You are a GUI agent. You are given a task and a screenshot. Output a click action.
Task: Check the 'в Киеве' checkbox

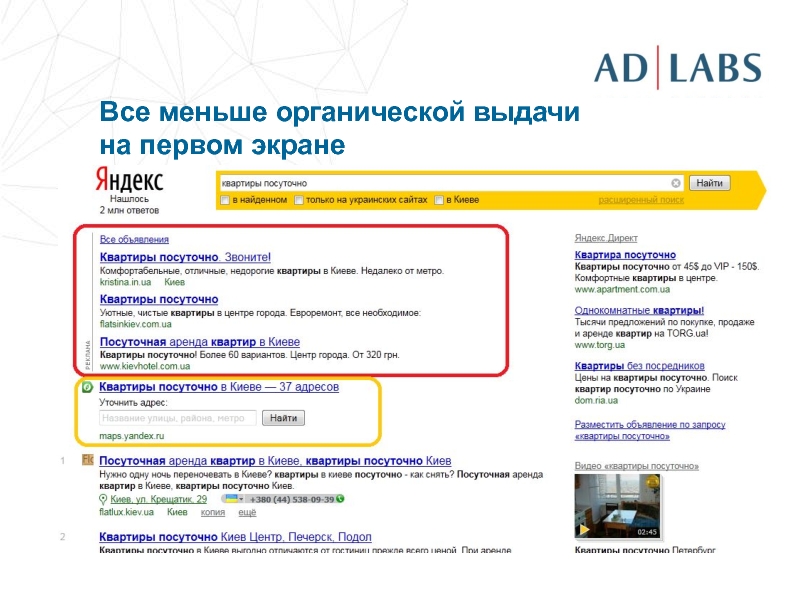point(439,200)
